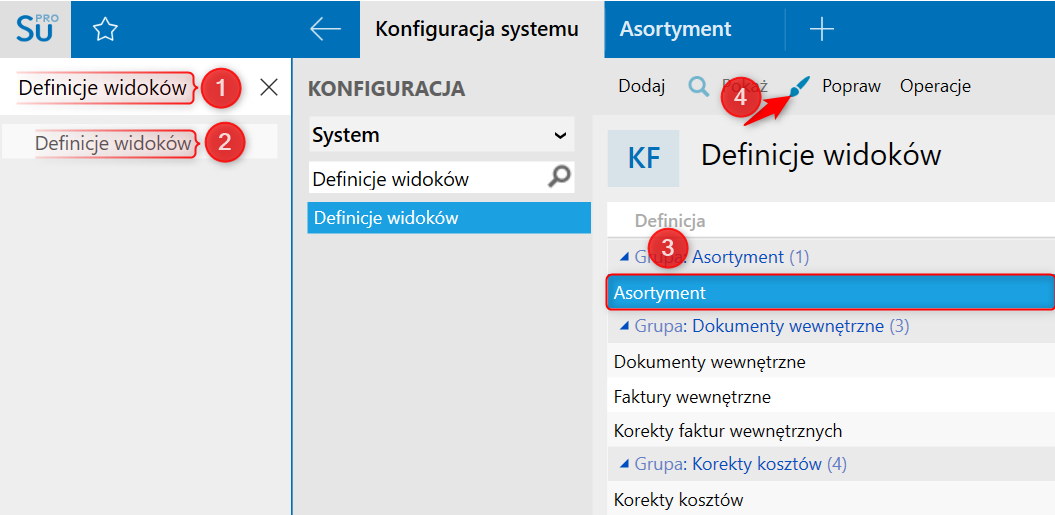Add a new tab with plus icon
Image resolution: width=1055 pixels, height=515 pixels.
[821, 30]
